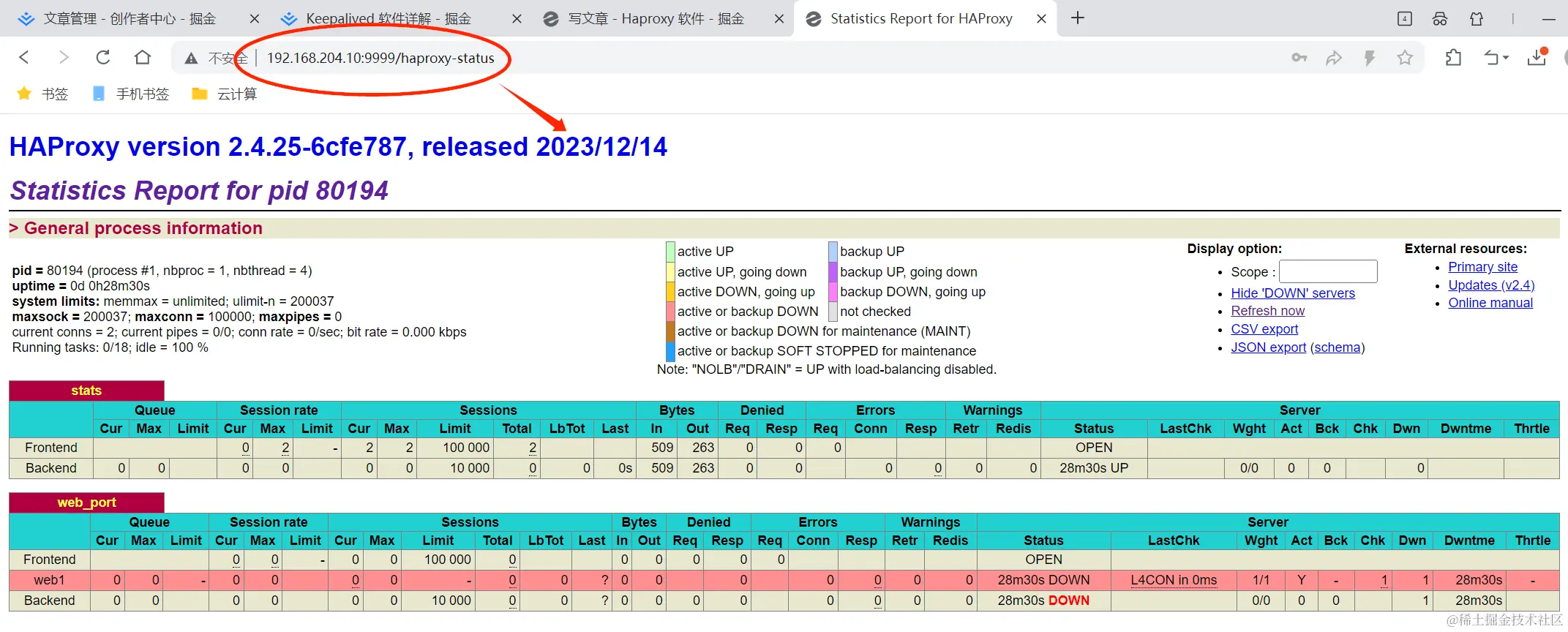Image resolution: width=1568 pixels, height=632 pixels.
Task: Open the downloads icon with red dot
Action: [x=1537, y=57]
